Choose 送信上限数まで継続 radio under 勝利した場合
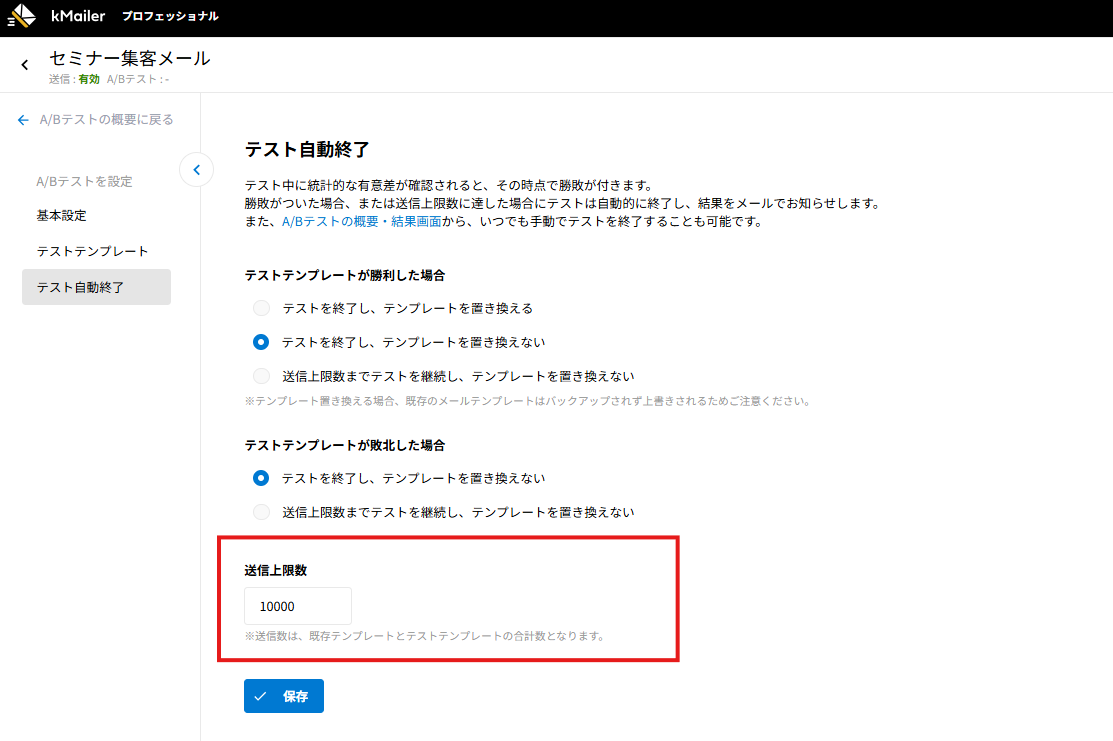The width and height of the screenshot is (1113, 741). (x=261, y=376)
